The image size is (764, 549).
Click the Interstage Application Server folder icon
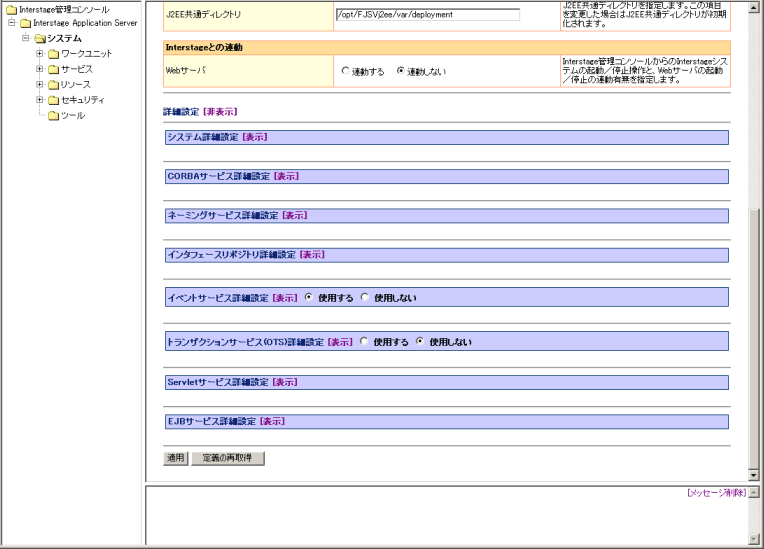coord(25,23)
